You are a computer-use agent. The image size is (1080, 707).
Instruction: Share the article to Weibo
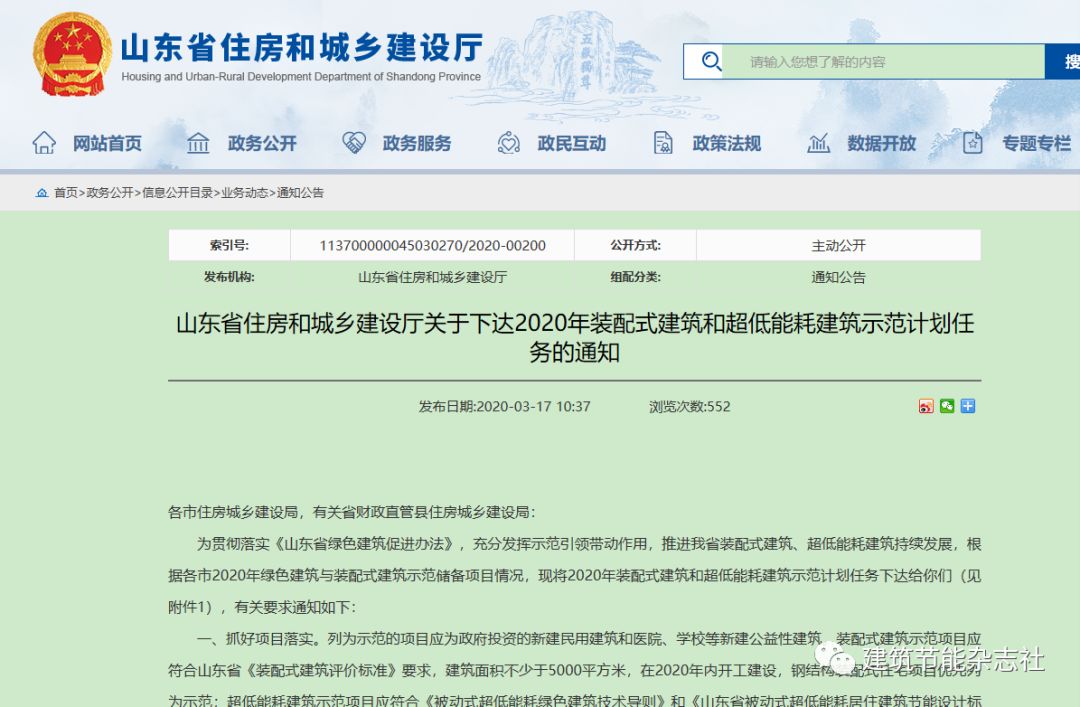pyautogui.click(x=926, y=406)
